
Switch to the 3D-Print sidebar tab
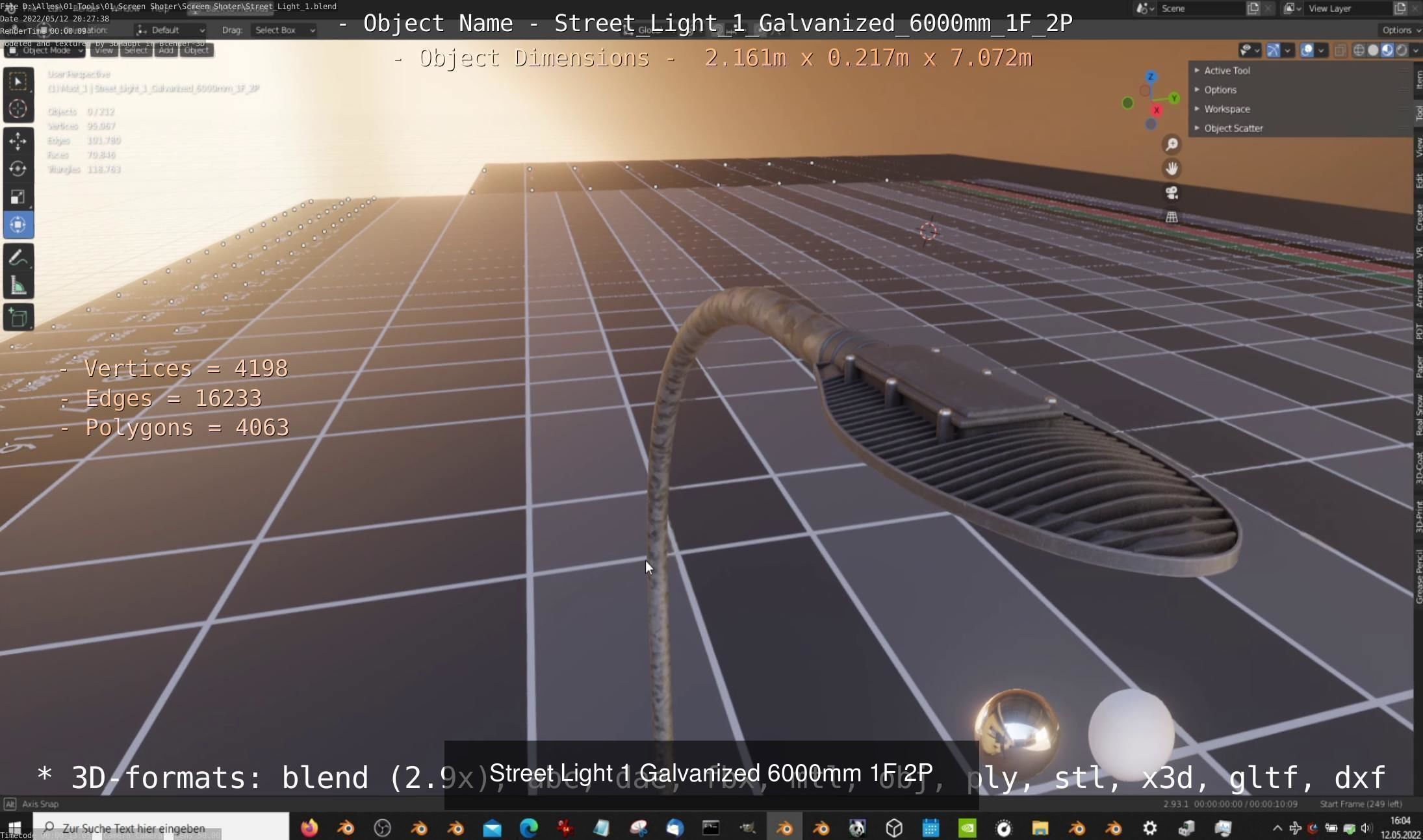1418,517
